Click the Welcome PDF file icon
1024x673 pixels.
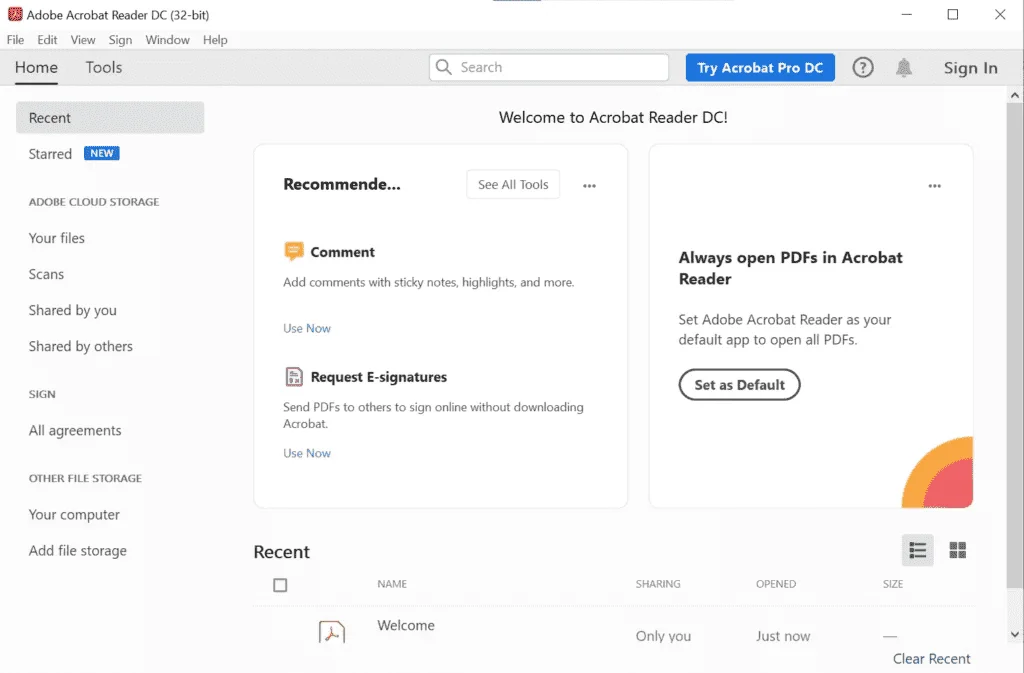(x=332, y=632)
